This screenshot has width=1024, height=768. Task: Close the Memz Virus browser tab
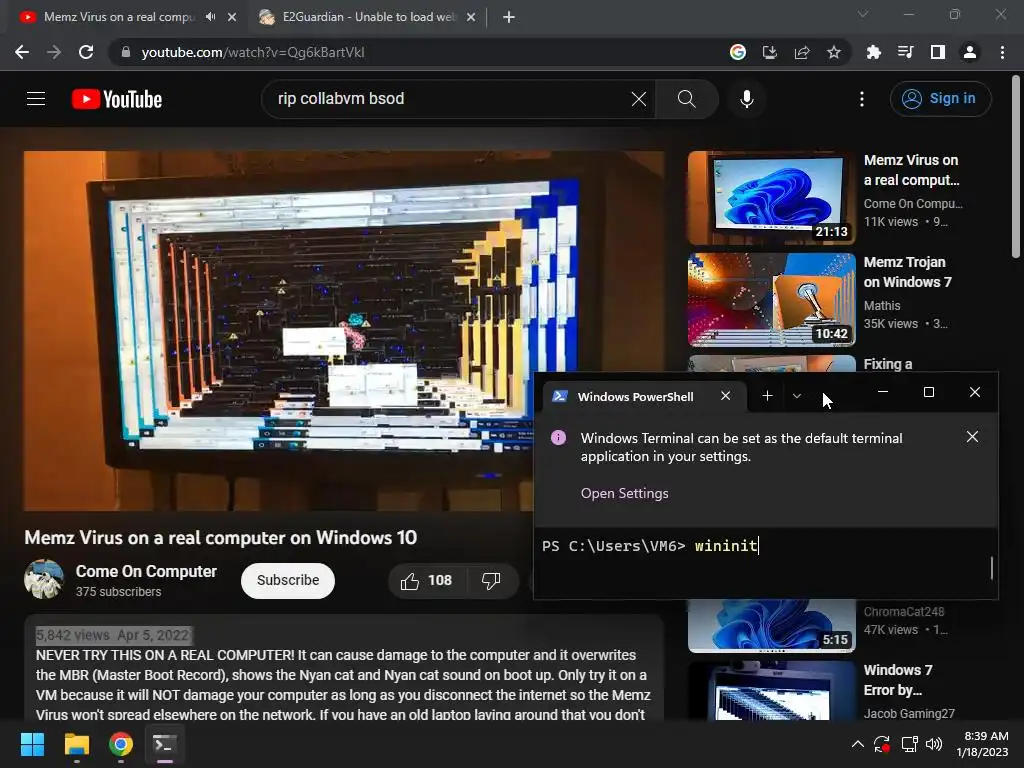pyautogui.click(x=232, y=17)
